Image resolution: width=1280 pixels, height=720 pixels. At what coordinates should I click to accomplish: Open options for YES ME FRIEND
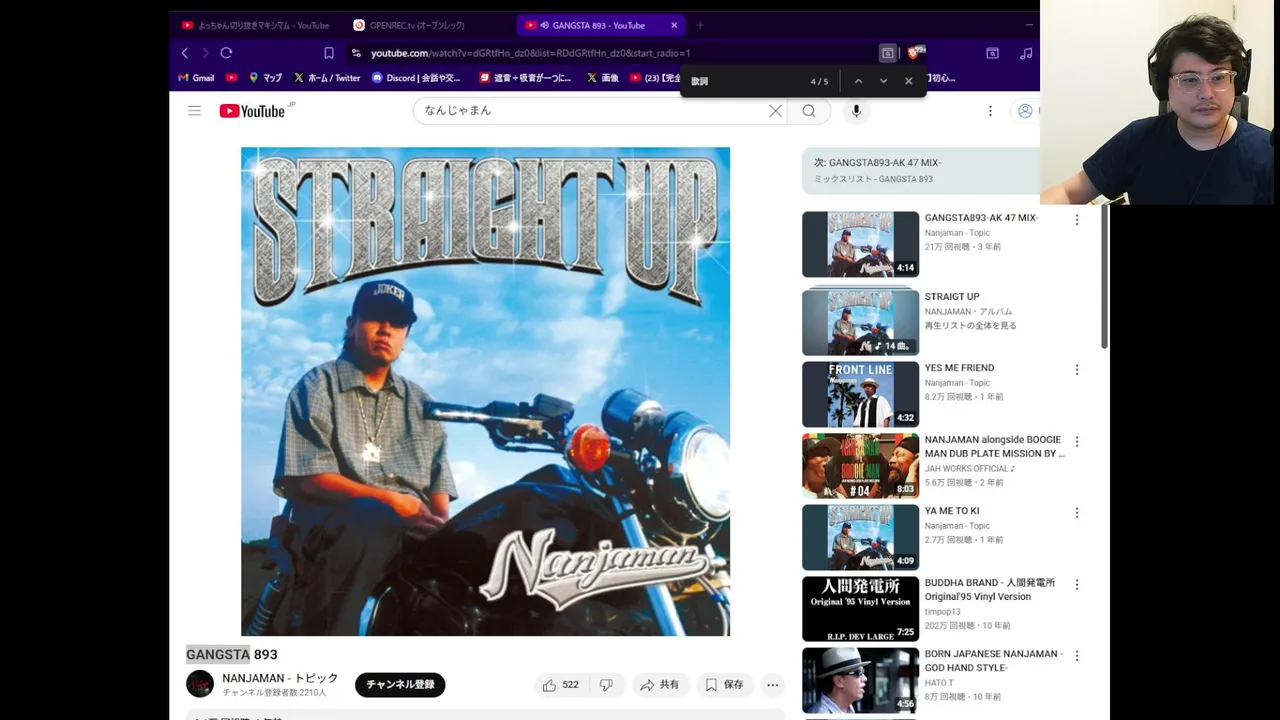[1077, 370]
